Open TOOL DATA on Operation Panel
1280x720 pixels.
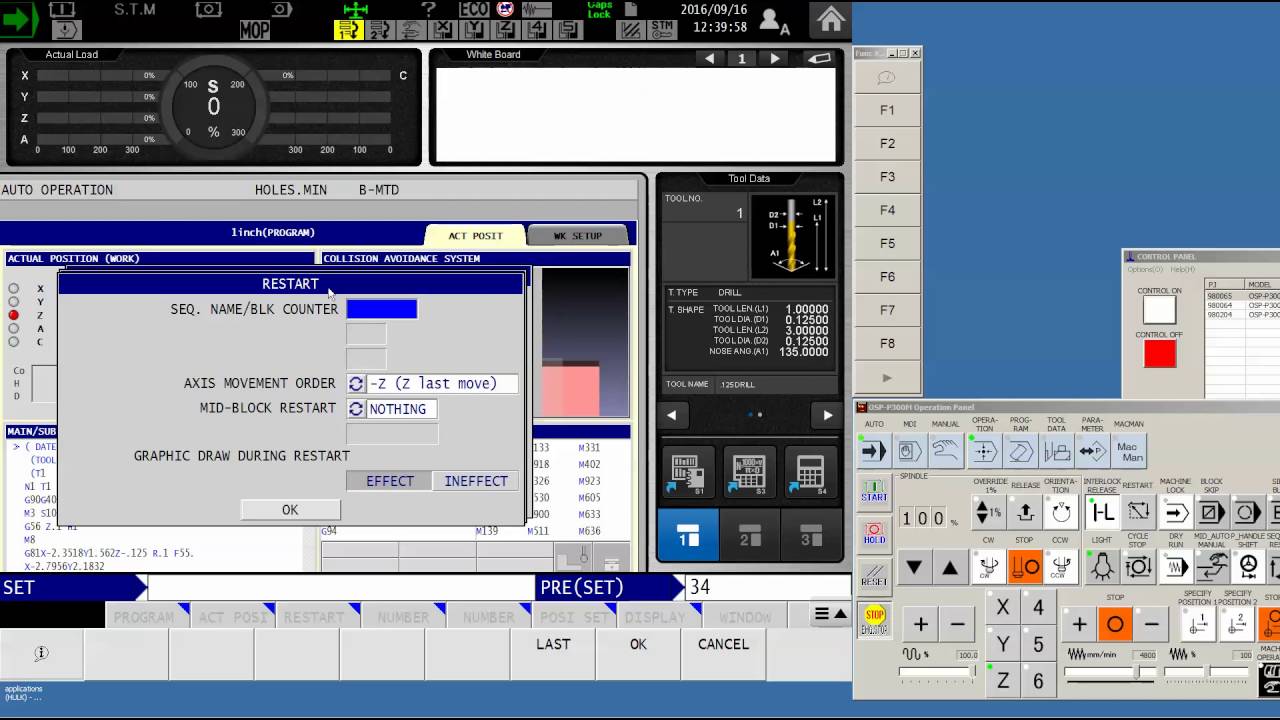pos(1056,452)
